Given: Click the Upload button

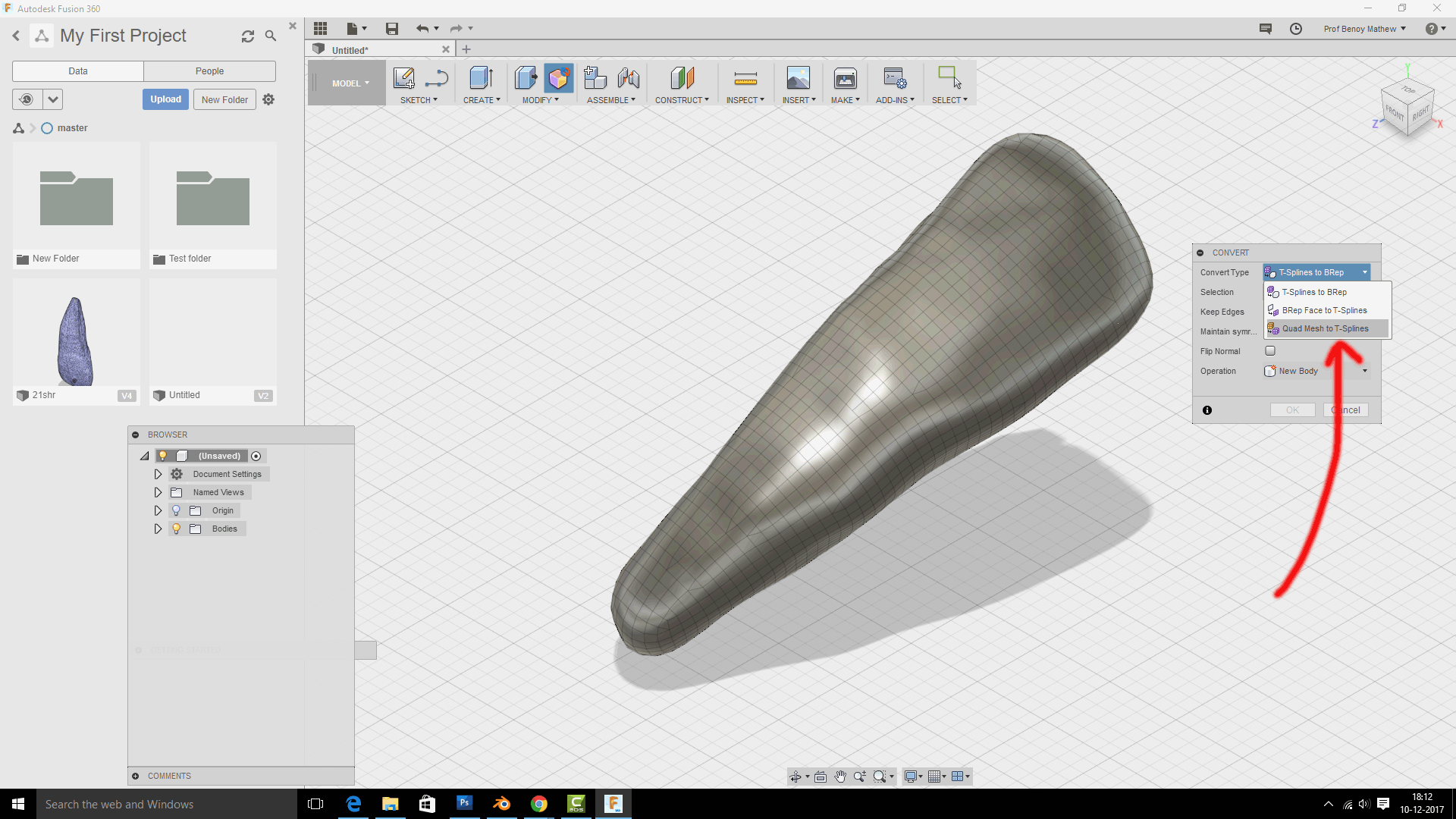Looking at the screenshot, I should tap(165, 99).
